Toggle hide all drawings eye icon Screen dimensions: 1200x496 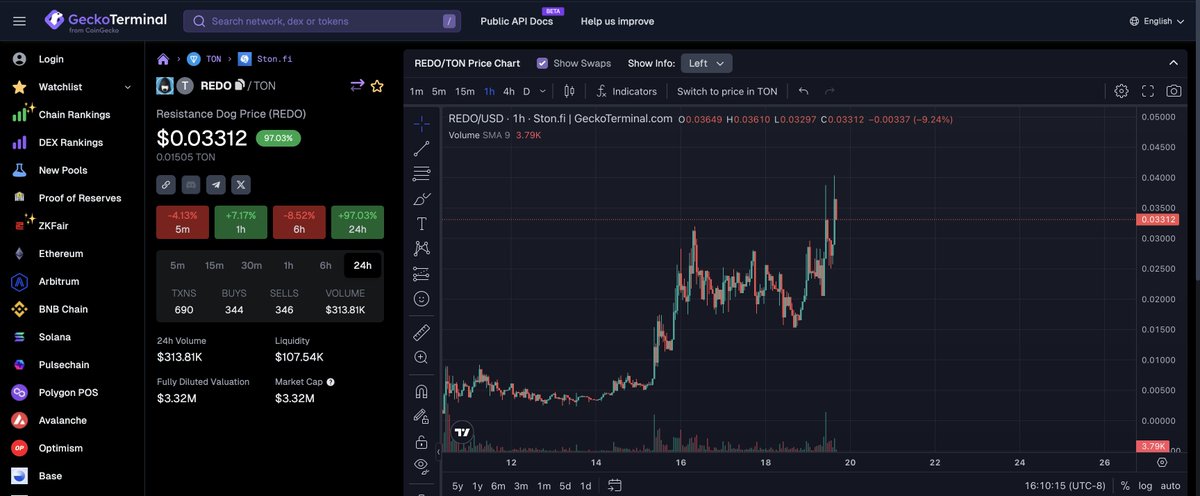coord(421,466)
